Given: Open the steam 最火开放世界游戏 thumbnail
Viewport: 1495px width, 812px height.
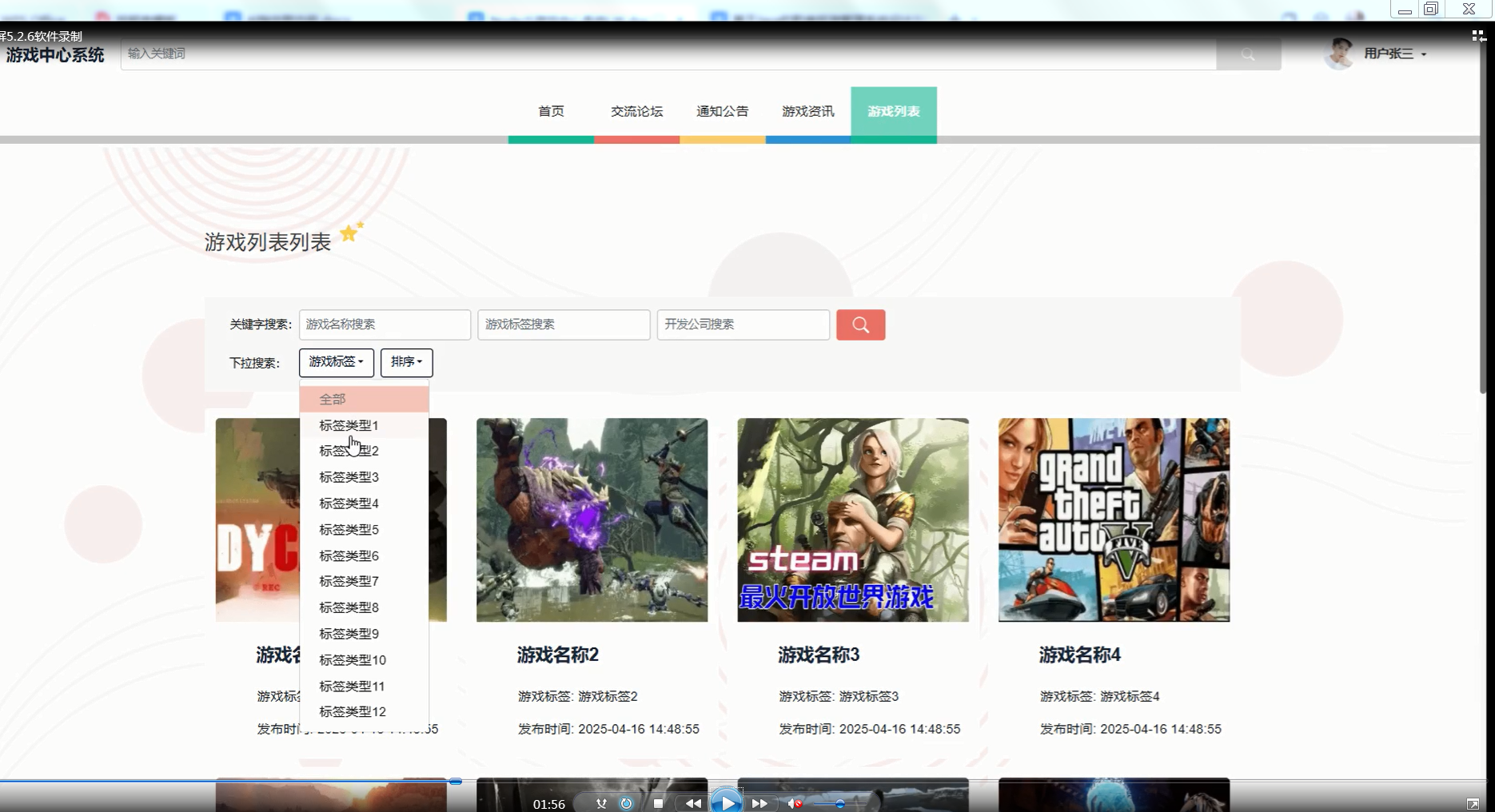Looking at the screenshot, I should (853, 520).
